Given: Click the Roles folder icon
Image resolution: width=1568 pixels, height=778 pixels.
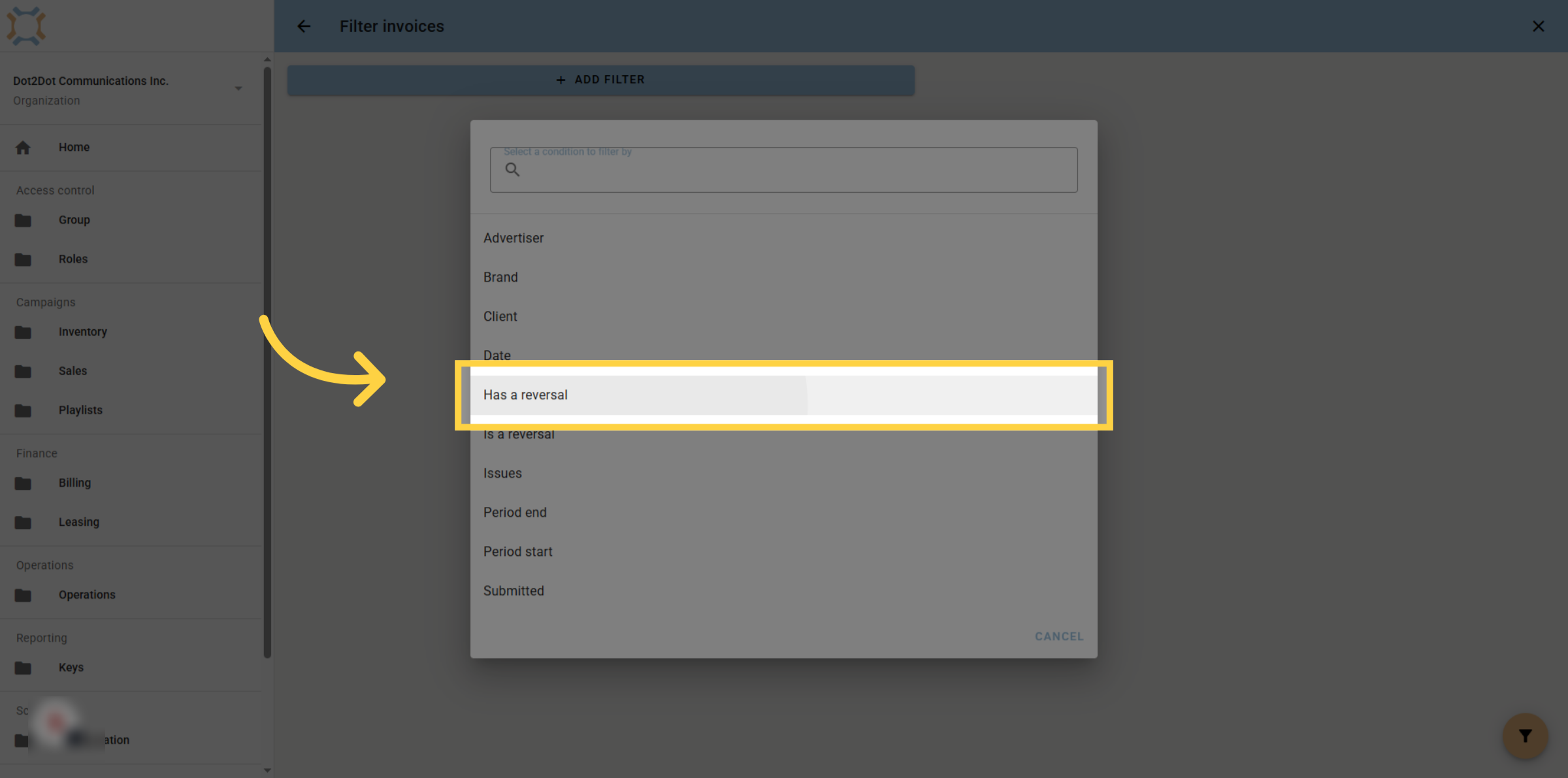Looking at the screenshot, I should coord(23,259).
